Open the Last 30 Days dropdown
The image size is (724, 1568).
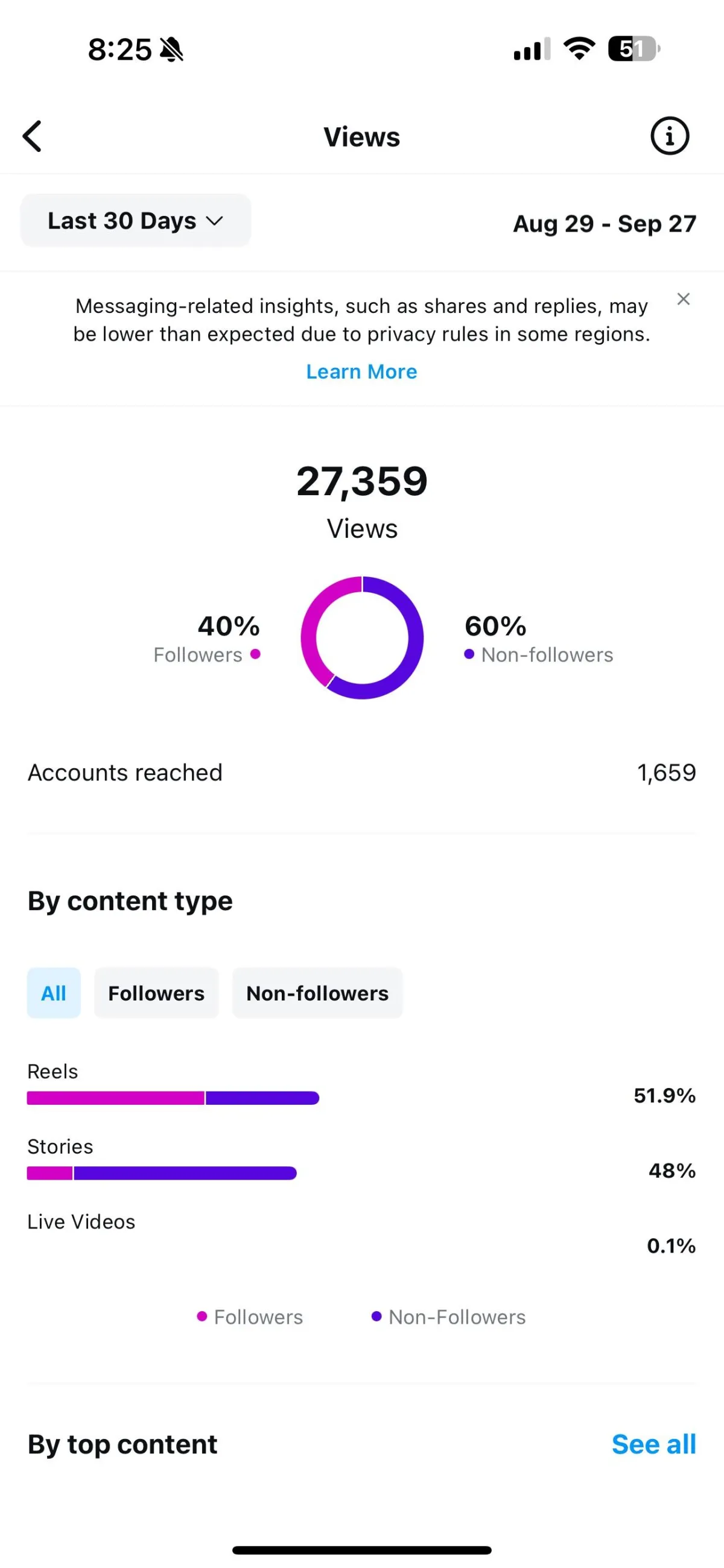[x=136, y=220]
